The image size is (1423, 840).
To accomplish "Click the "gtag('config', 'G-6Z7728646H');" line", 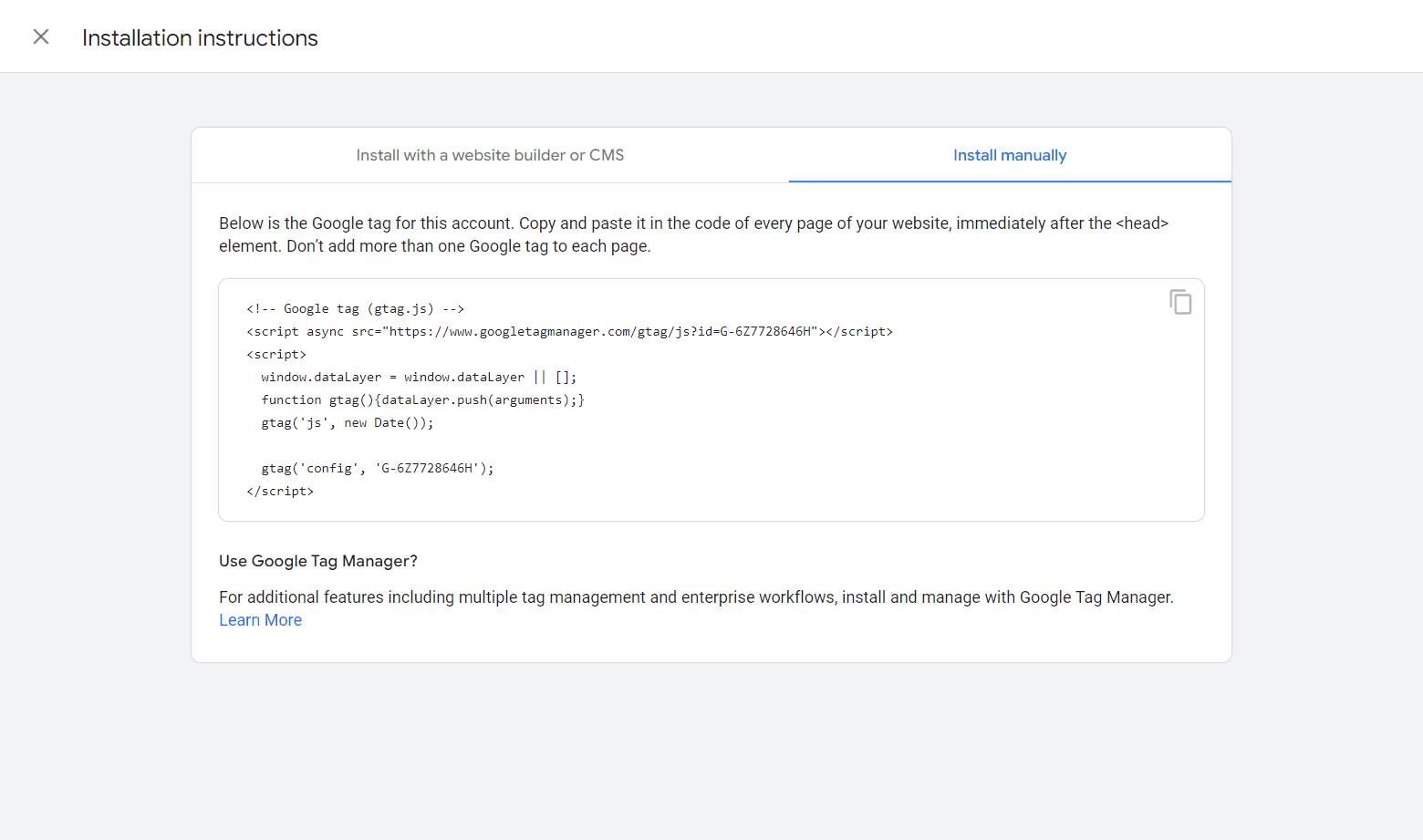I will 378,469.
